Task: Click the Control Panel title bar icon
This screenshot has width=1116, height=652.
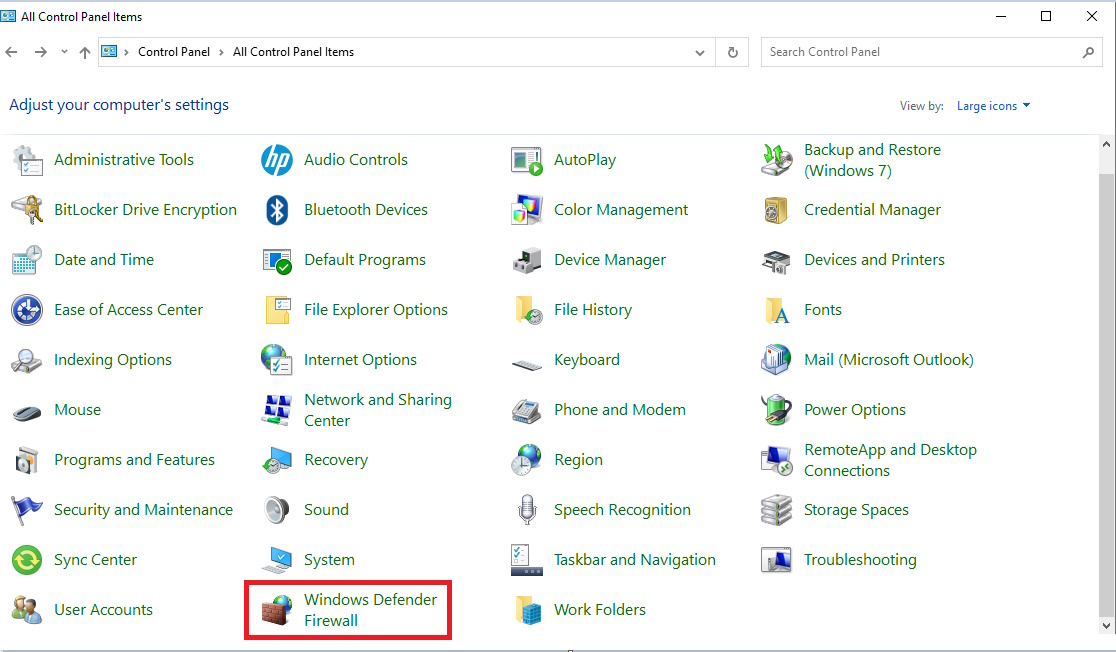Action: [x=8, y=16]
